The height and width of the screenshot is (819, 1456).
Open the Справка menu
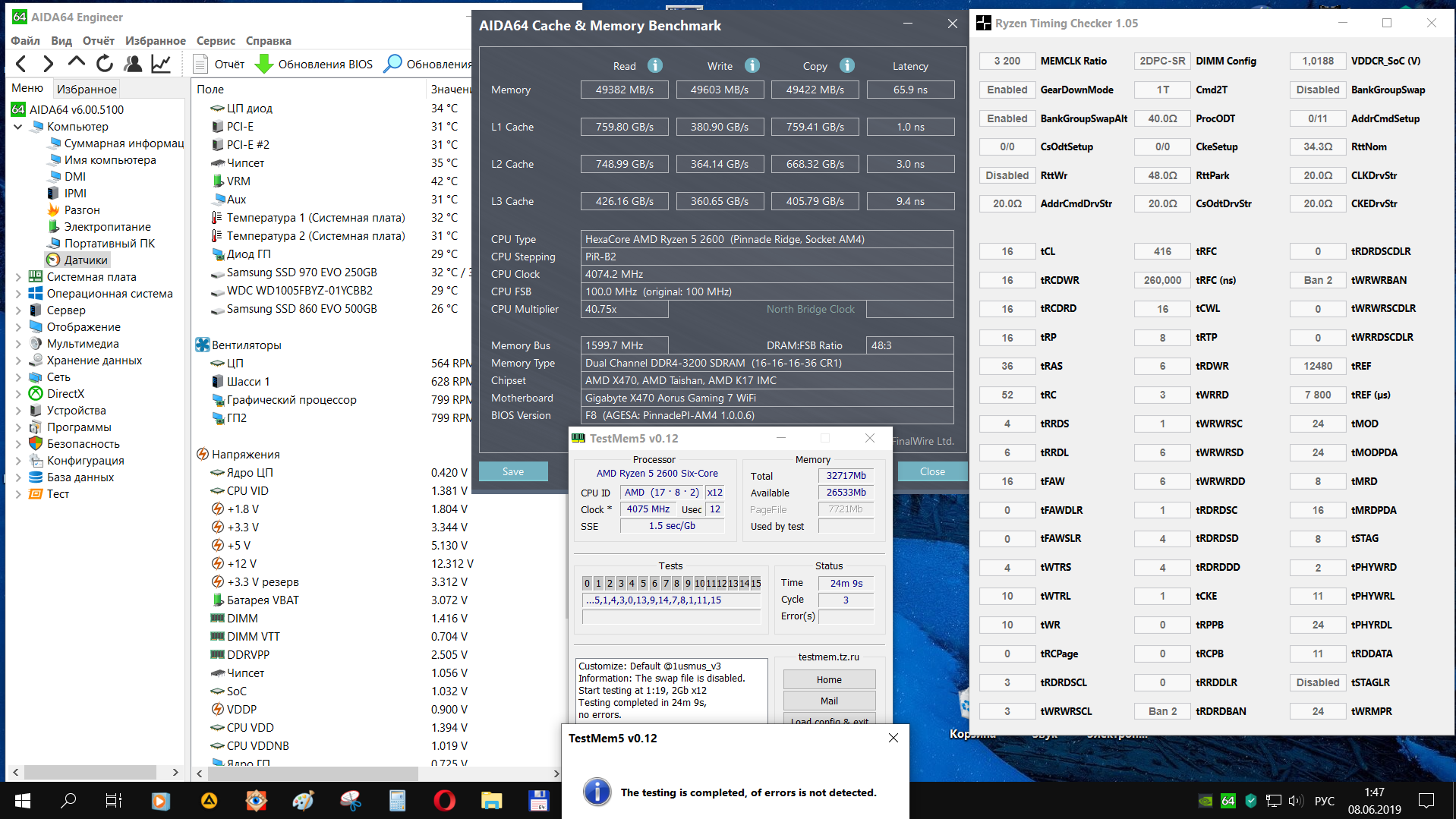[x=269, y=41]
